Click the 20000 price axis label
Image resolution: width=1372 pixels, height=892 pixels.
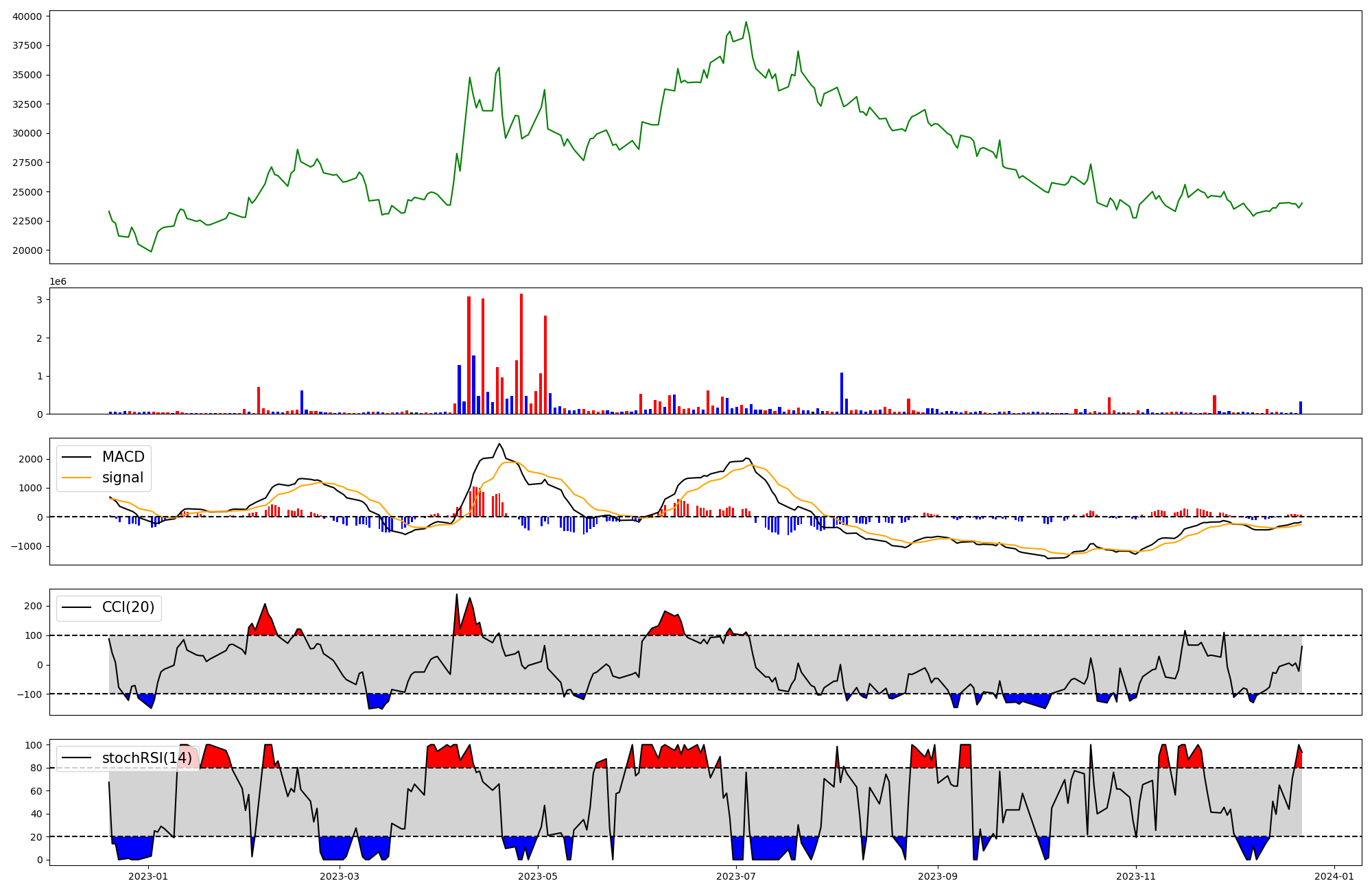27,250
